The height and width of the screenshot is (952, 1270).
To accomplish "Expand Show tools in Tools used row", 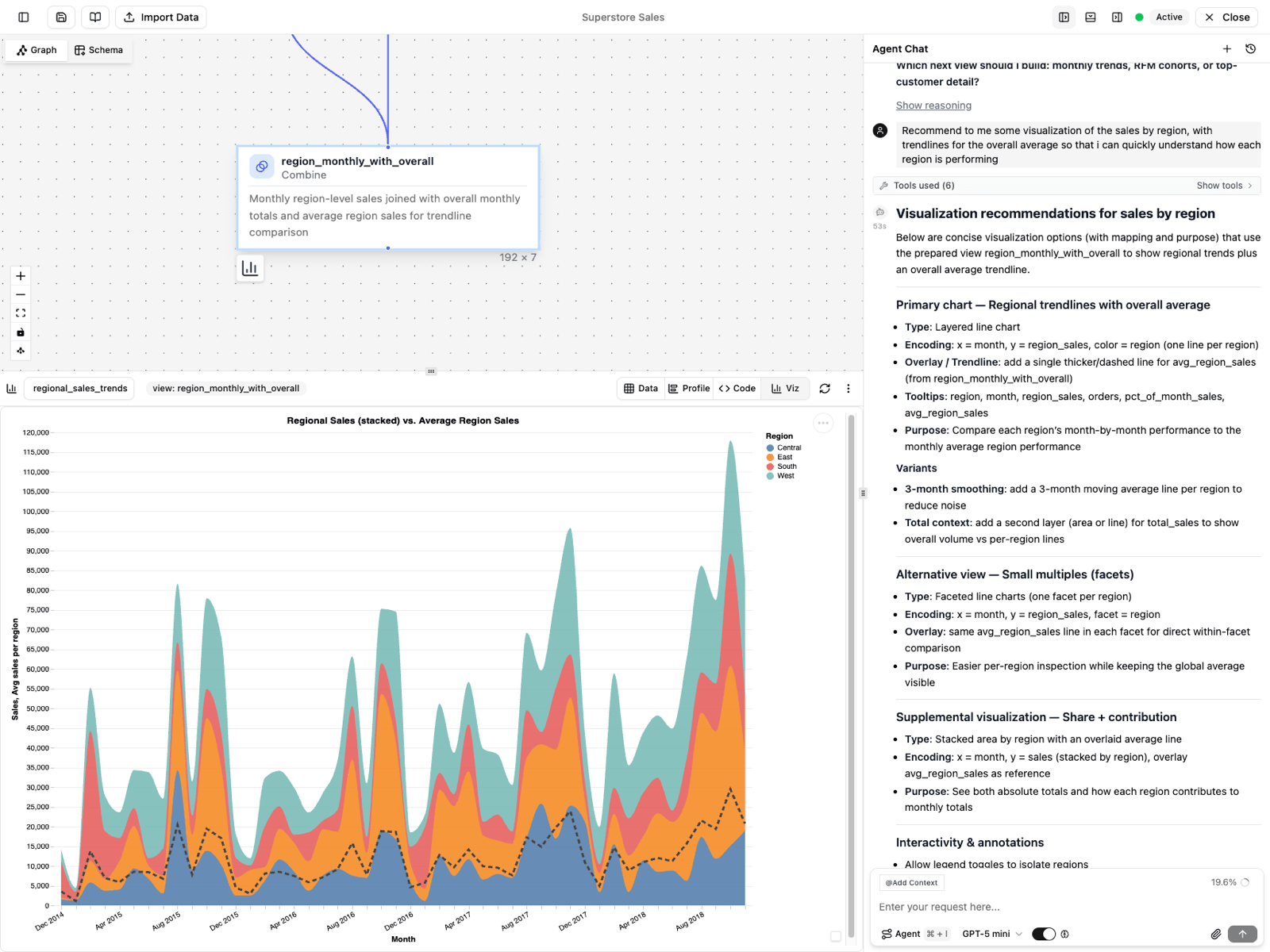I will tap(1224, 186).
